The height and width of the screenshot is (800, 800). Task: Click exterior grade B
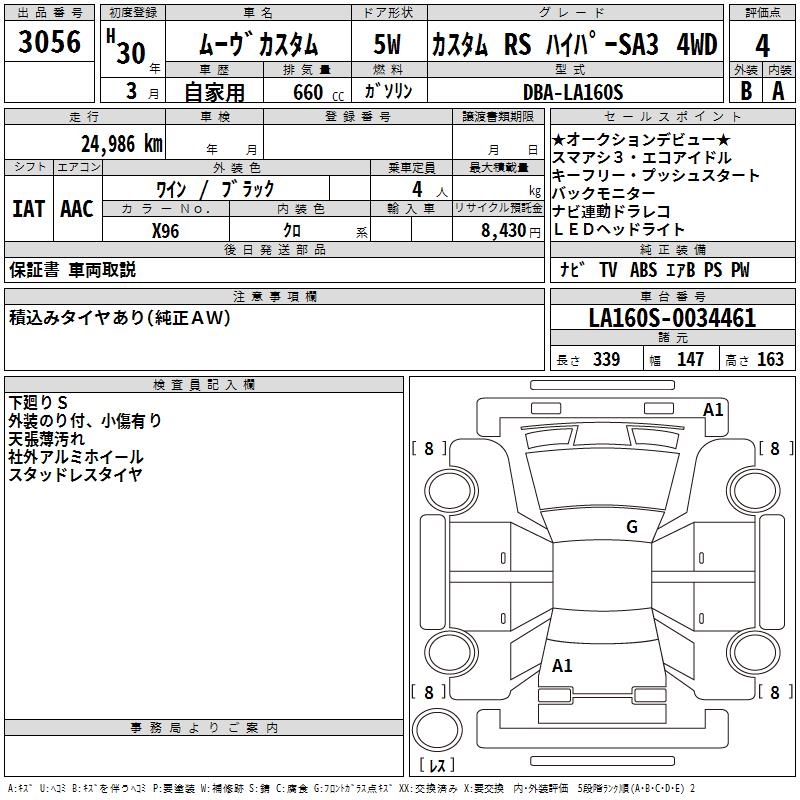click(x=746, y=91)
